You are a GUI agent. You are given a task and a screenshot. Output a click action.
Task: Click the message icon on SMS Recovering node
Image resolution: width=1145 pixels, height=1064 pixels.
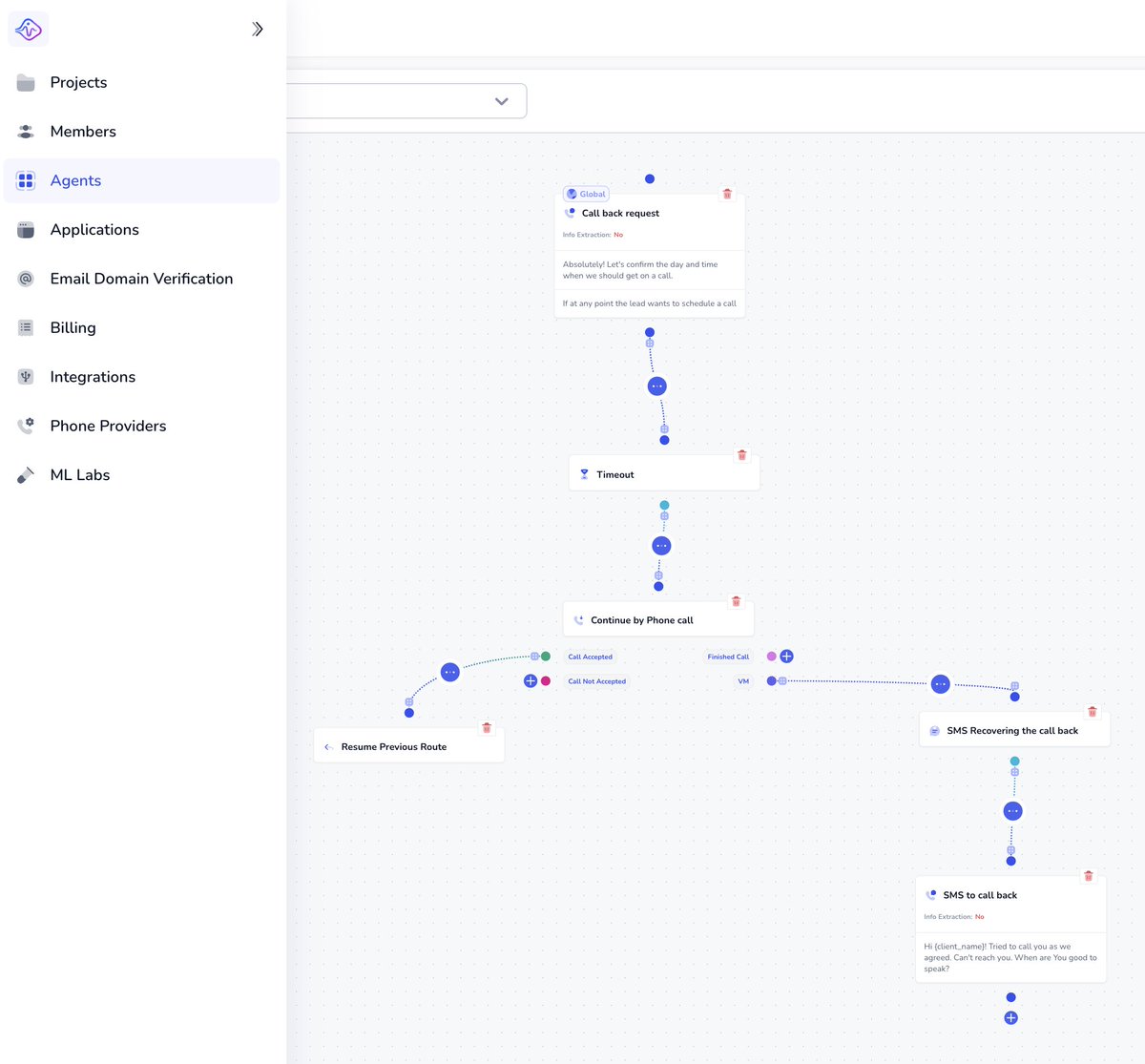[934, 731]
